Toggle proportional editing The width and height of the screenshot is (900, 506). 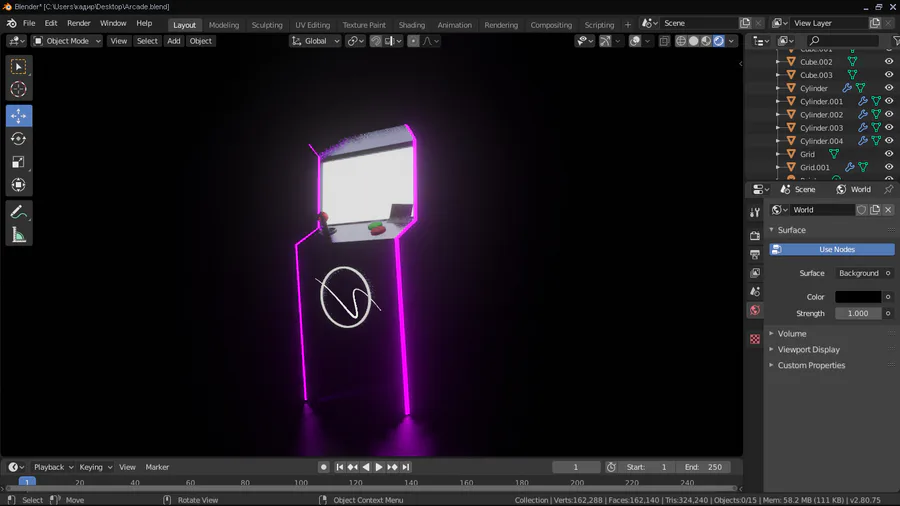click(413, 41)
